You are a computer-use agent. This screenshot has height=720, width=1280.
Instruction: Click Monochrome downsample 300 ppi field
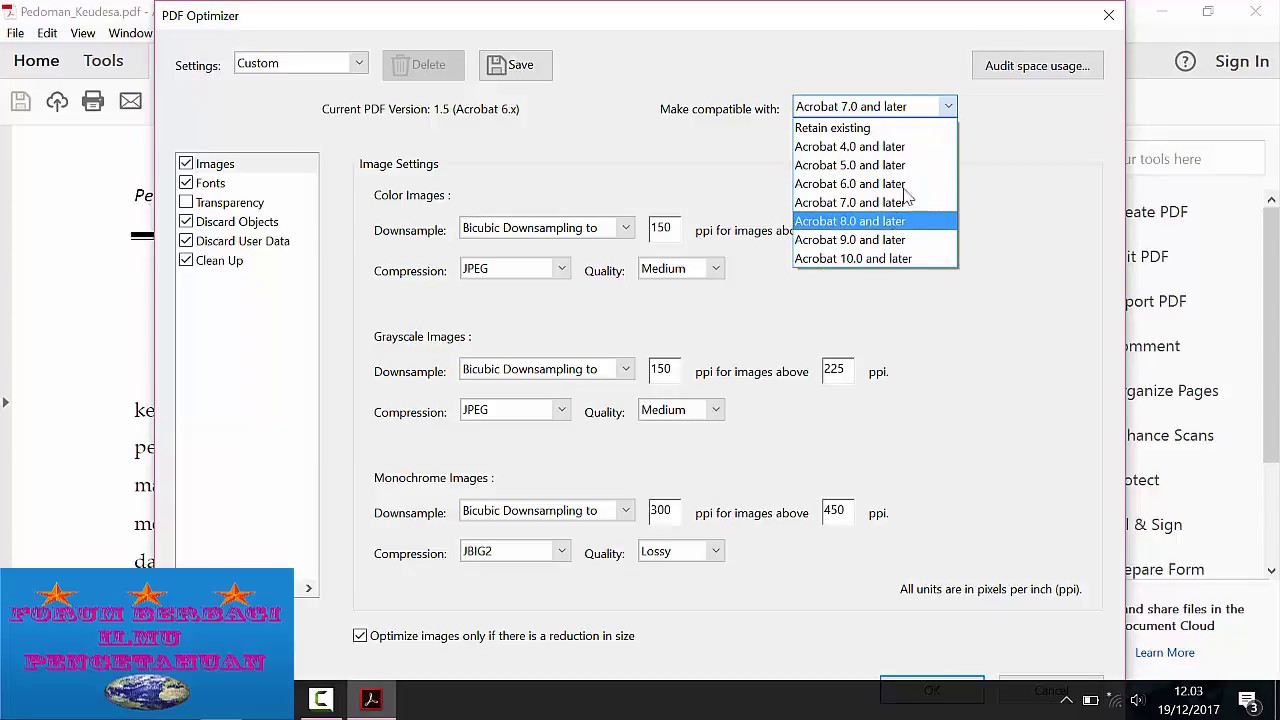point(665,511)
